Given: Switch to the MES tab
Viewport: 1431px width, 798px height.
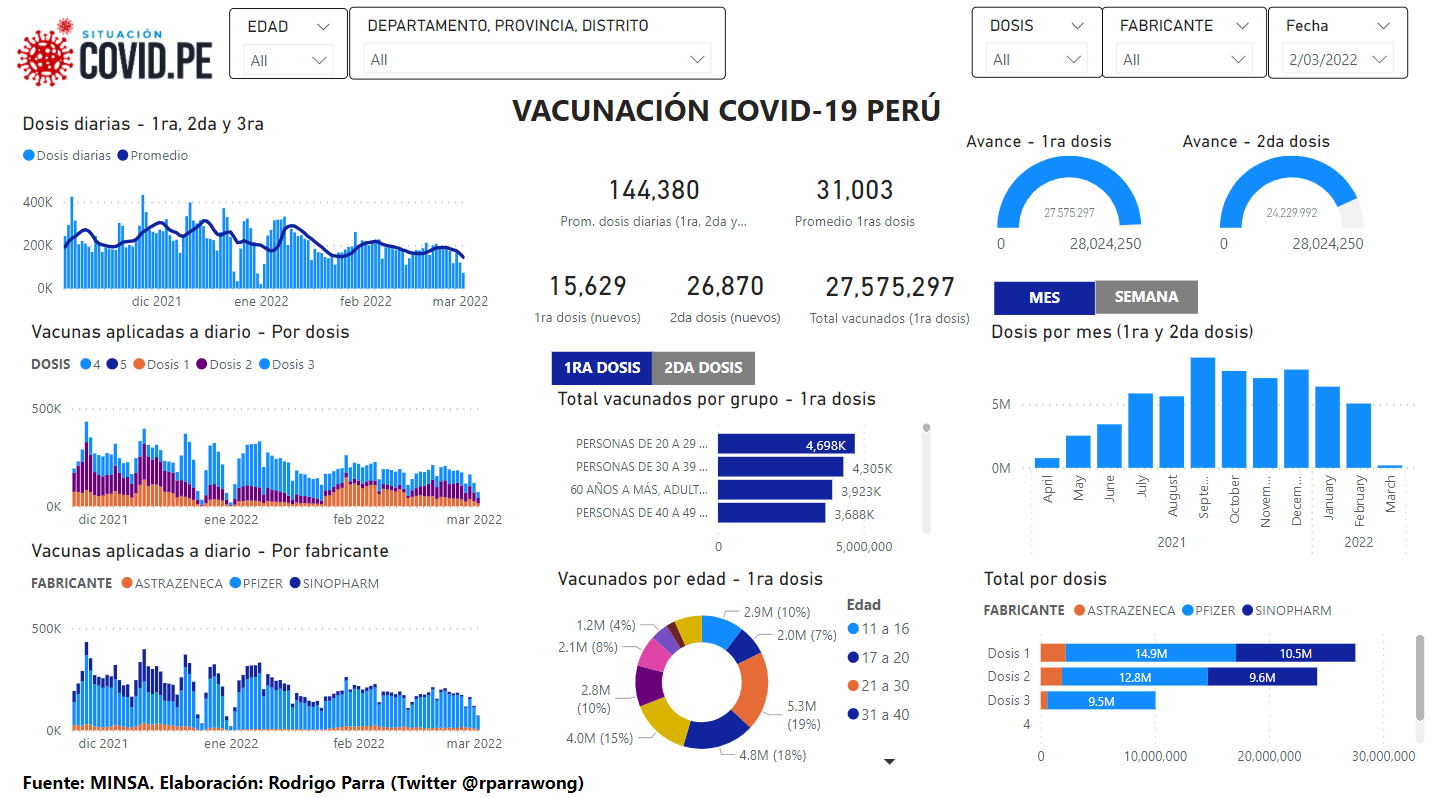Looking at the screenshot, I should 1044,297.
